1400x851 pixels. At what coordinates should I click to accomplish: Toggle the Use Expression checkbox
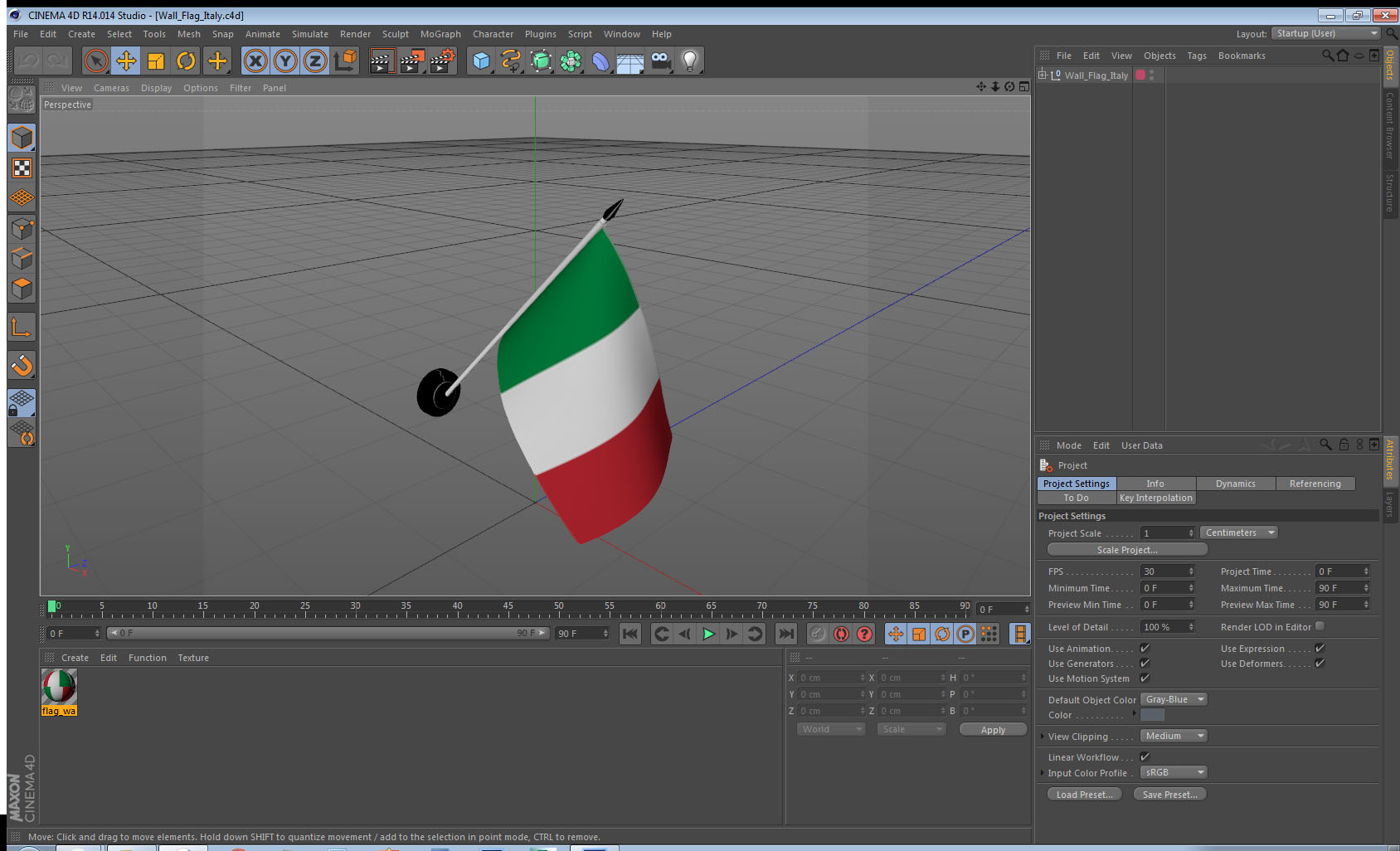(x=1320, y=649)
